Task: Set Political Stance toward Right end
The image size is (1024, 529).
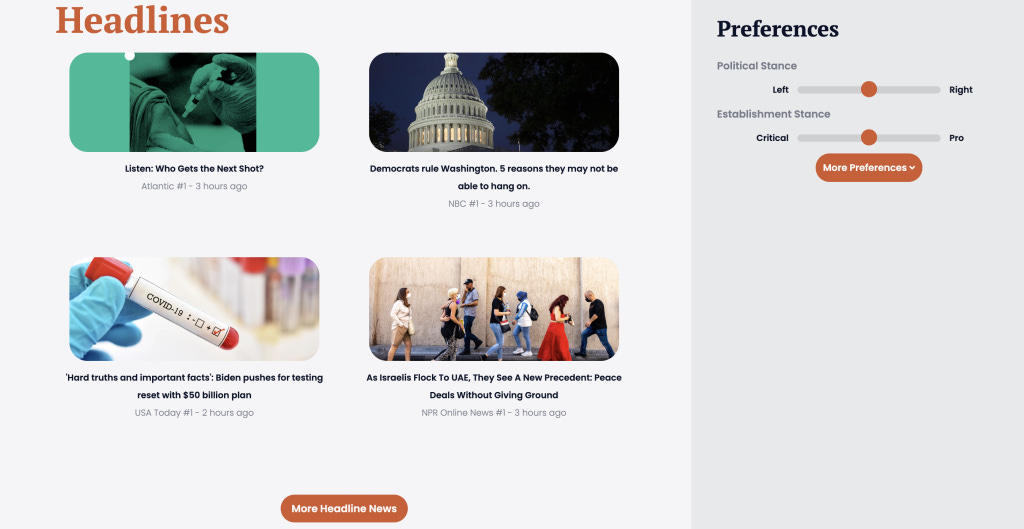Action: click(935, 89)
